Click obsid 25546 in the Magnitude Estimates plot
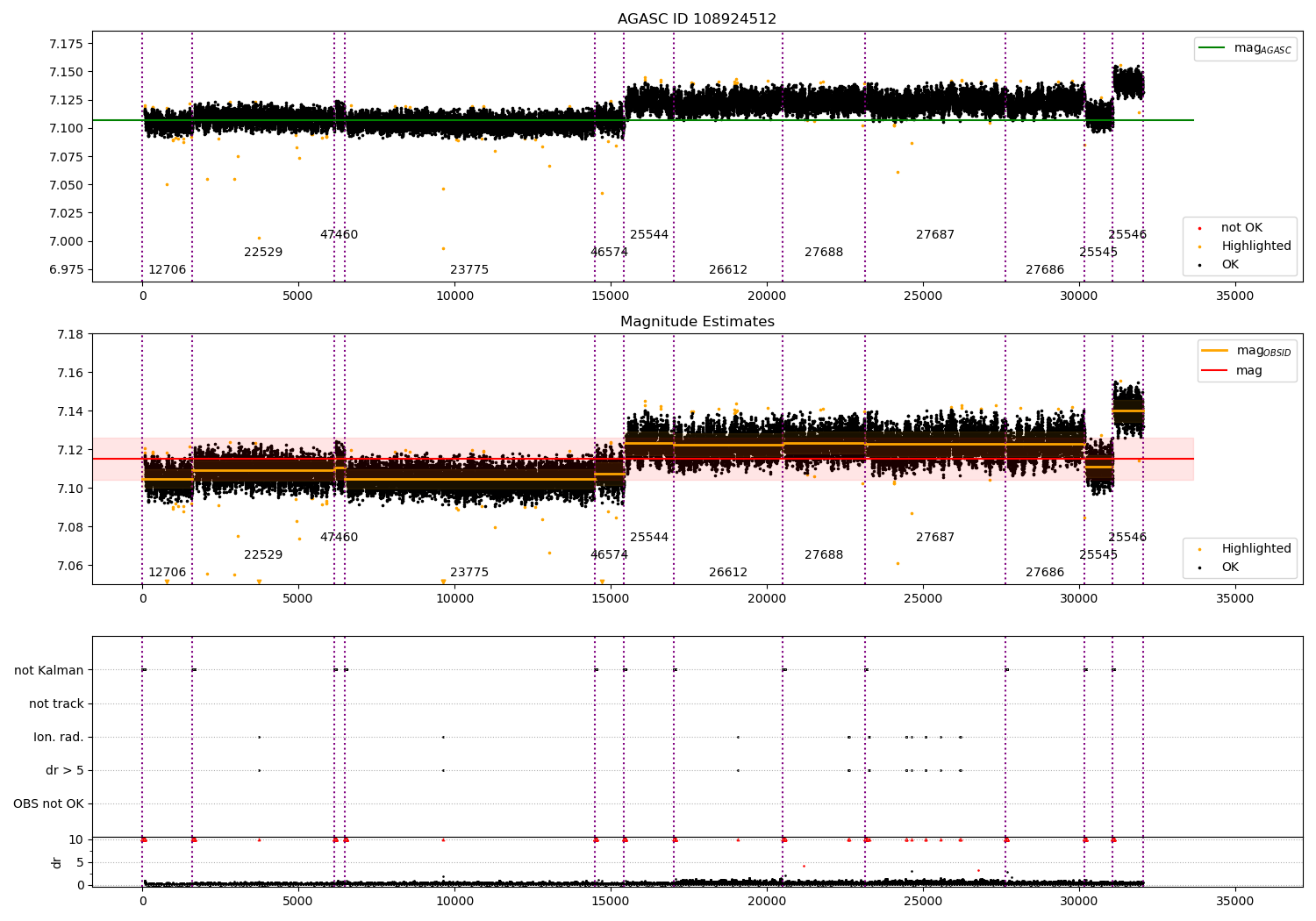The image size is (1316, 921). (x=1127, y=538)
